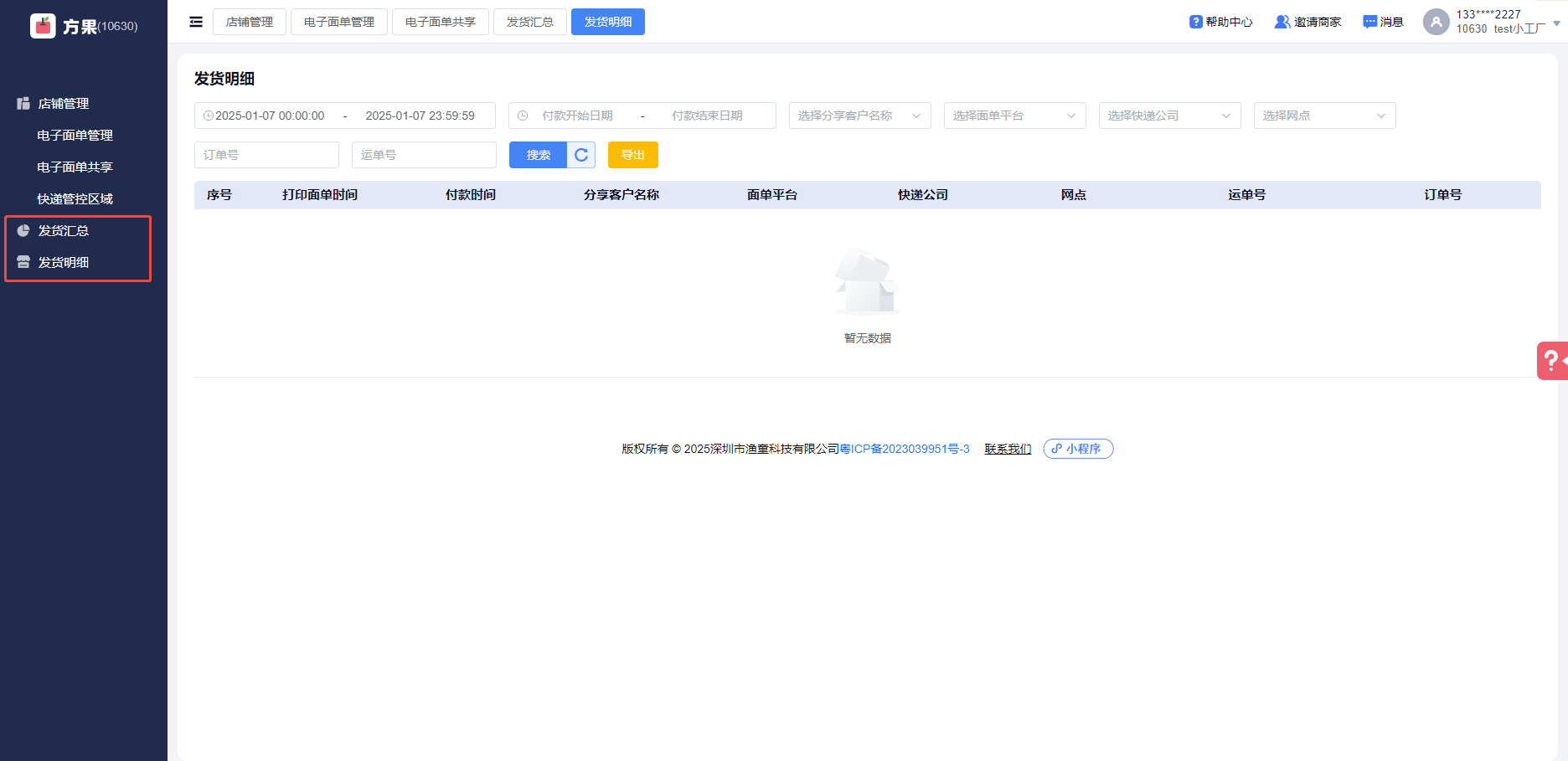
Task: Switch to the 电子面单管理 tab
Action: coord(339,22)
